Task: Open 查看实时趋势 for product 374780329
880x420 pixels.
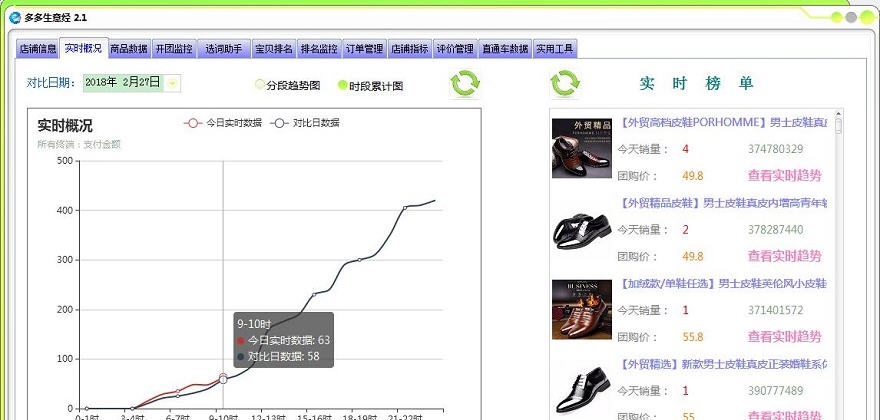Action: tap(784, 175)
